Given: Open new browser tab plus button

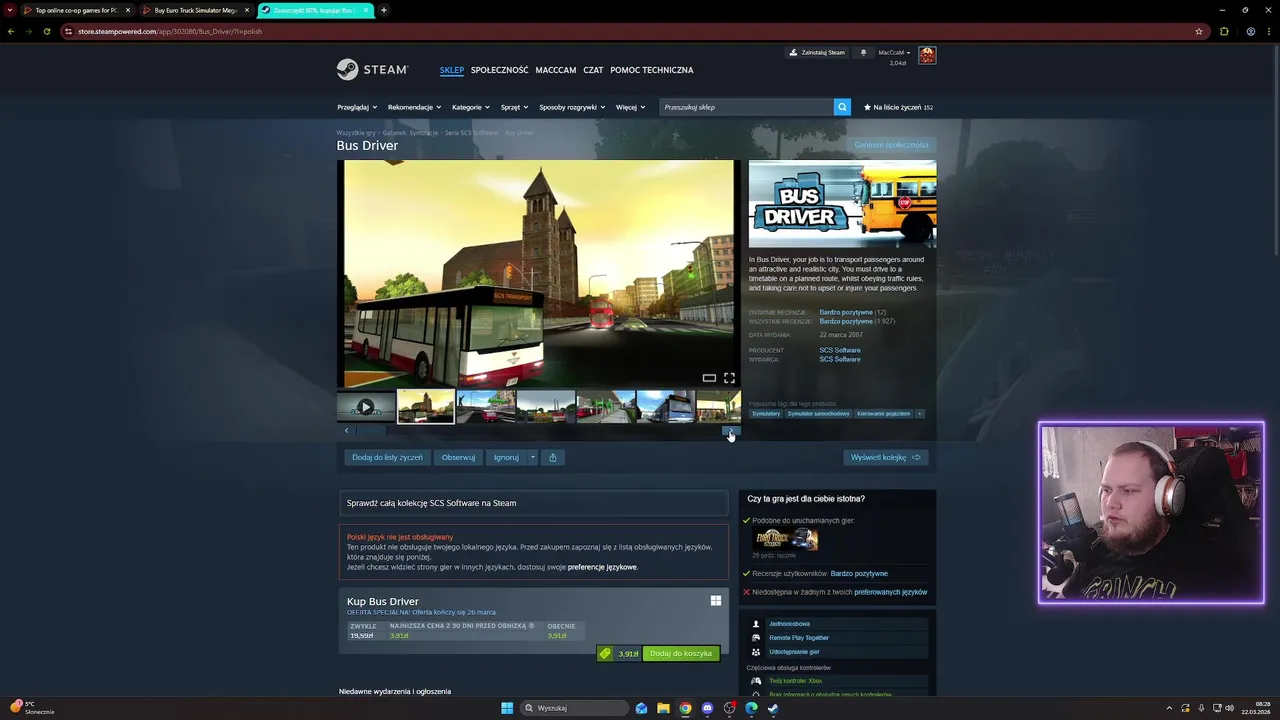Looking at the screenshot, I should click(384, 10).
